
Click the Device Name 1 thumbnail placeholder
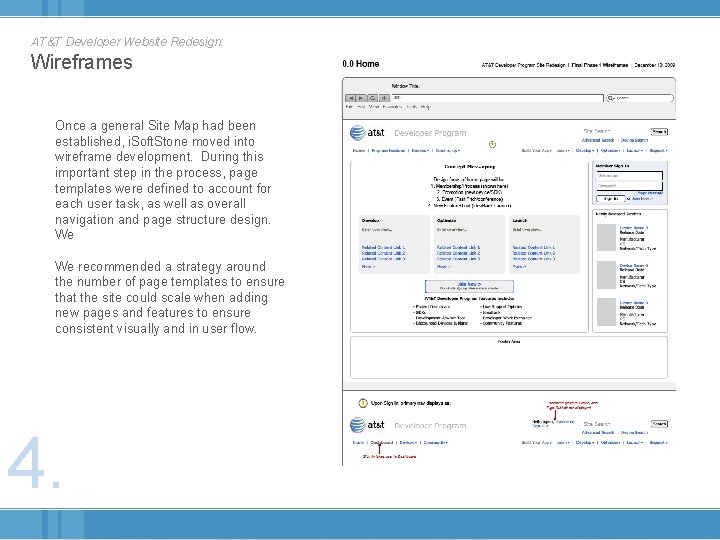click(606, 237)
